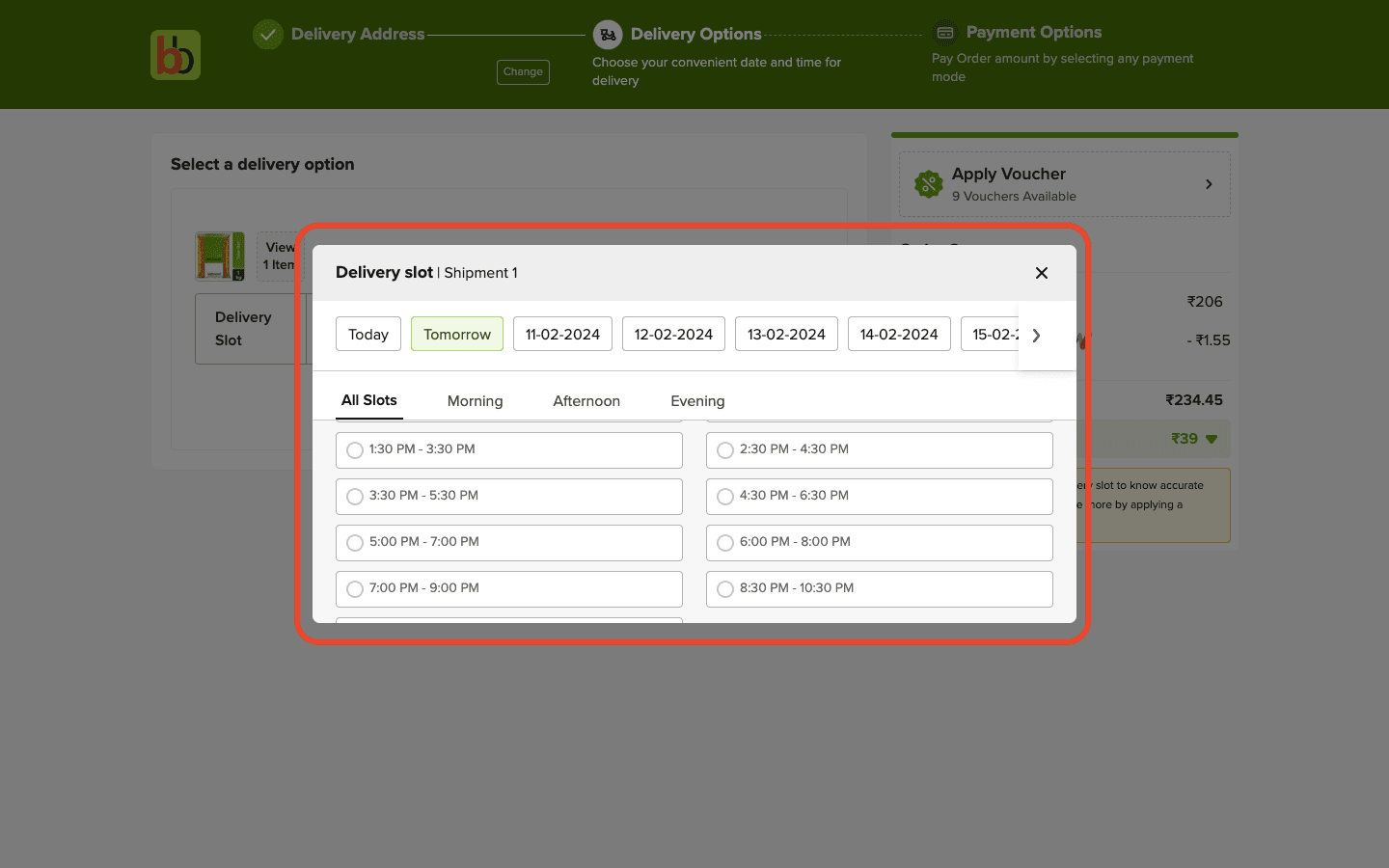
Task: Show more dates with right chevron
Action: pyautogui.click(x=1037, y=336)
